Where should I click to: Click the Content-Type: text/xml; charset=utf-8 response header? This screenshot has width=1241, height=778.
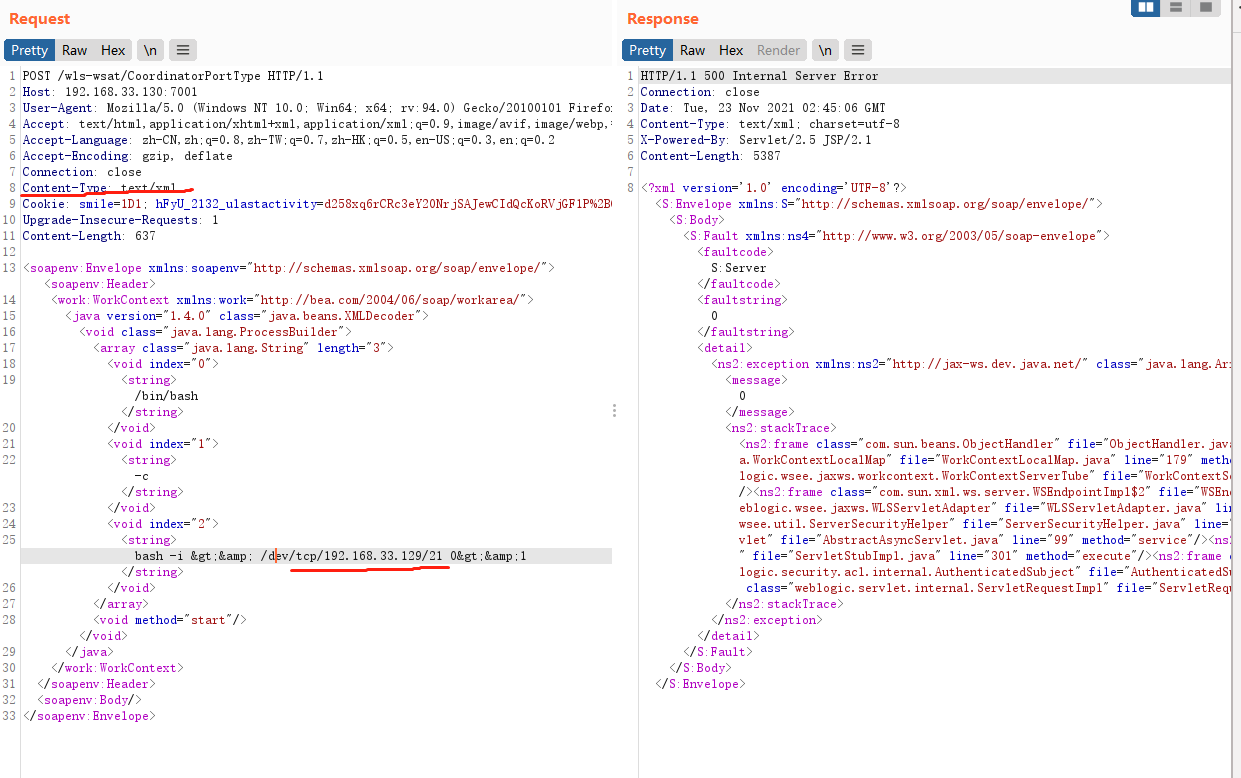click(x=770, y=124)
